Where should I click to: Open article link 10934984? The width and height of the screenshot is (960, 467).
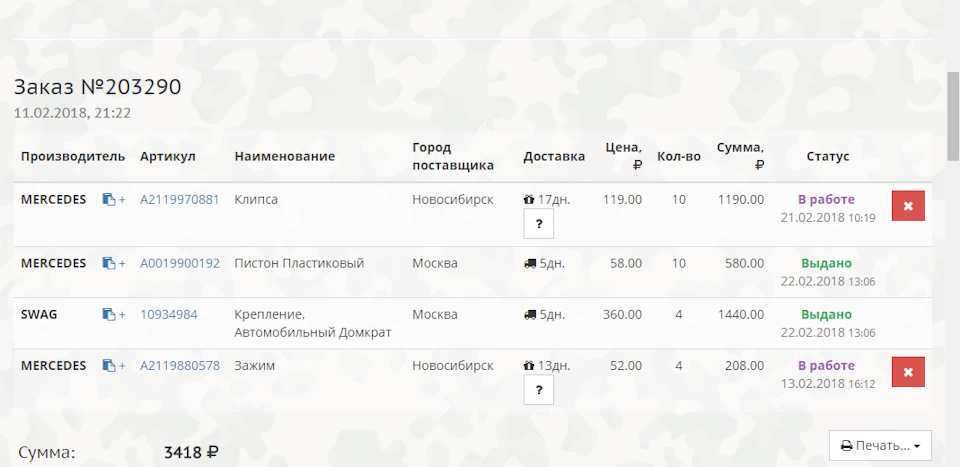[x=169, y=315]
